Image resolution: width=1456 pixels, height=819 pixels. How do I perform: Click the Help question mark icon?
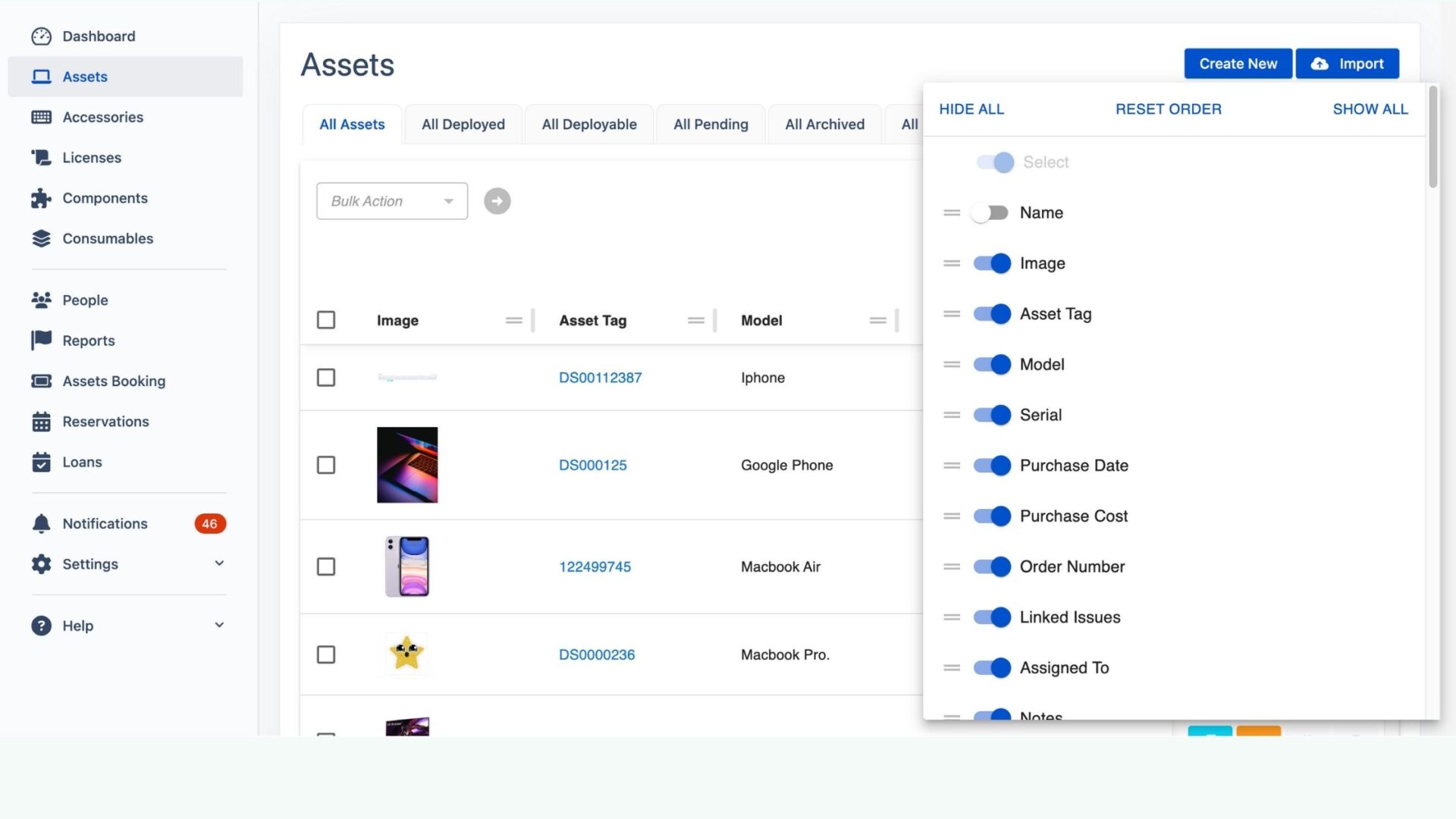pyautogui.click(x=41, y=626)
